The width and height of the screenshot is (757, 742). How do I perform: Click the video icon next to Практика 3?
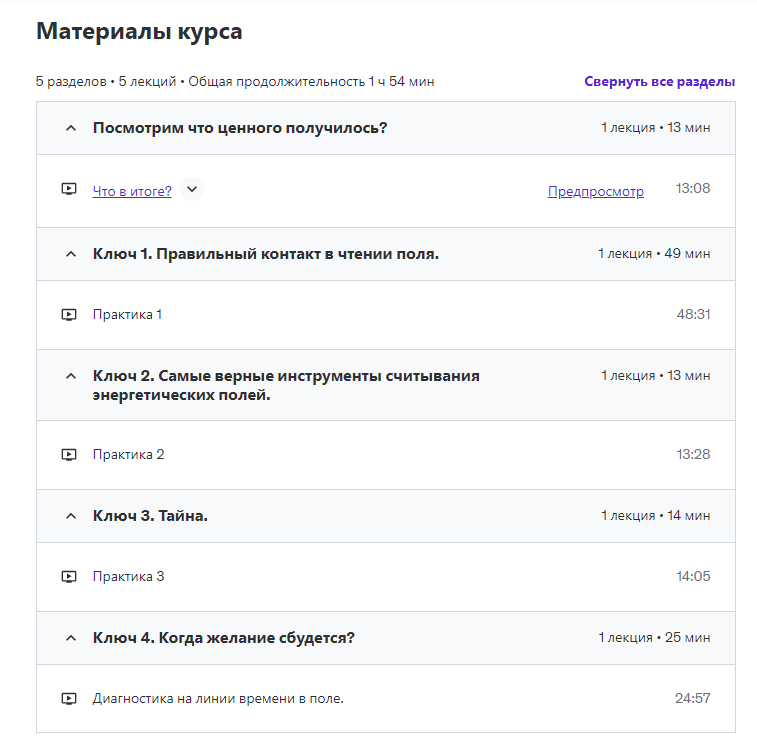pyautogui.click(x=69, y=577)
